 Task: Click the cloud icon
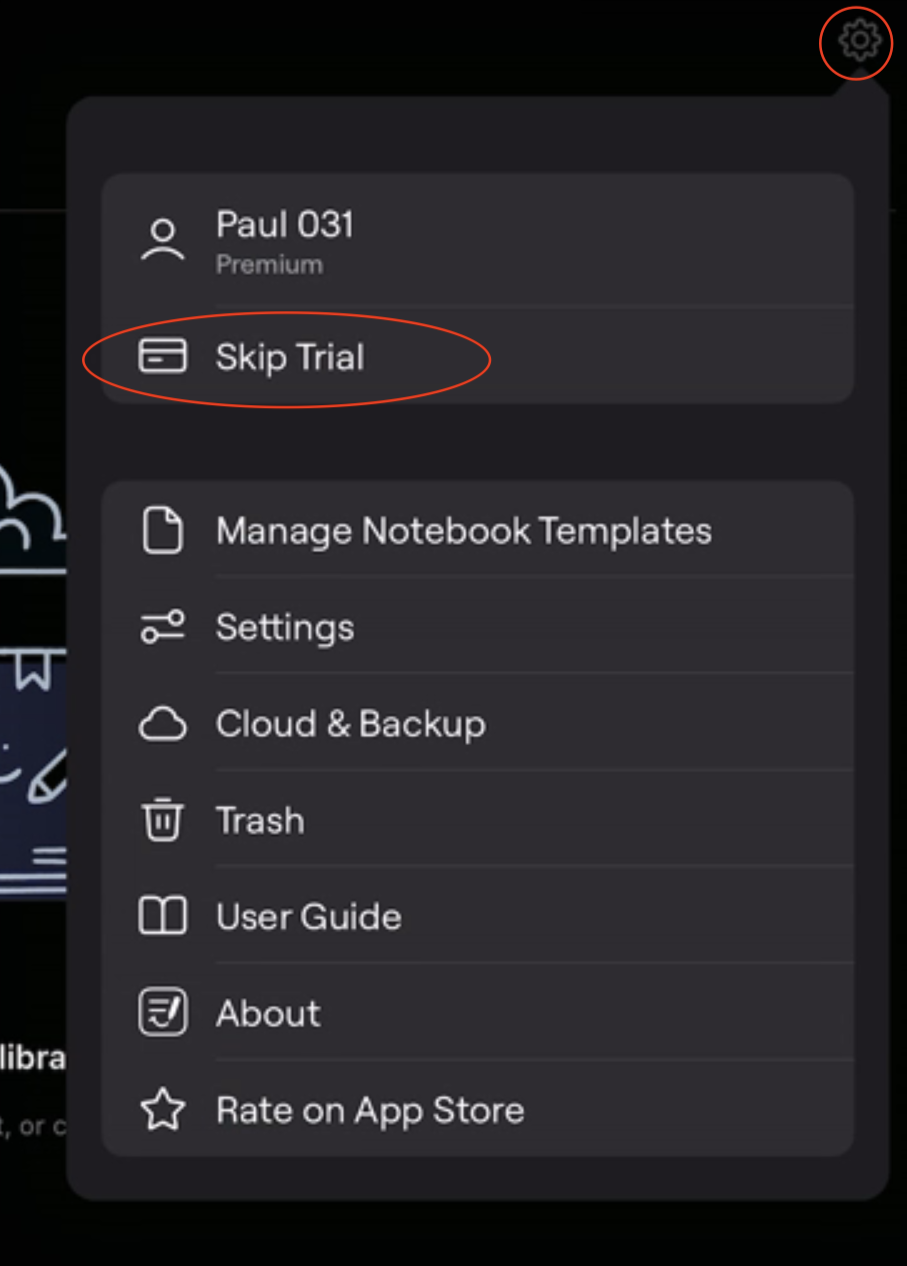(162, 725)
